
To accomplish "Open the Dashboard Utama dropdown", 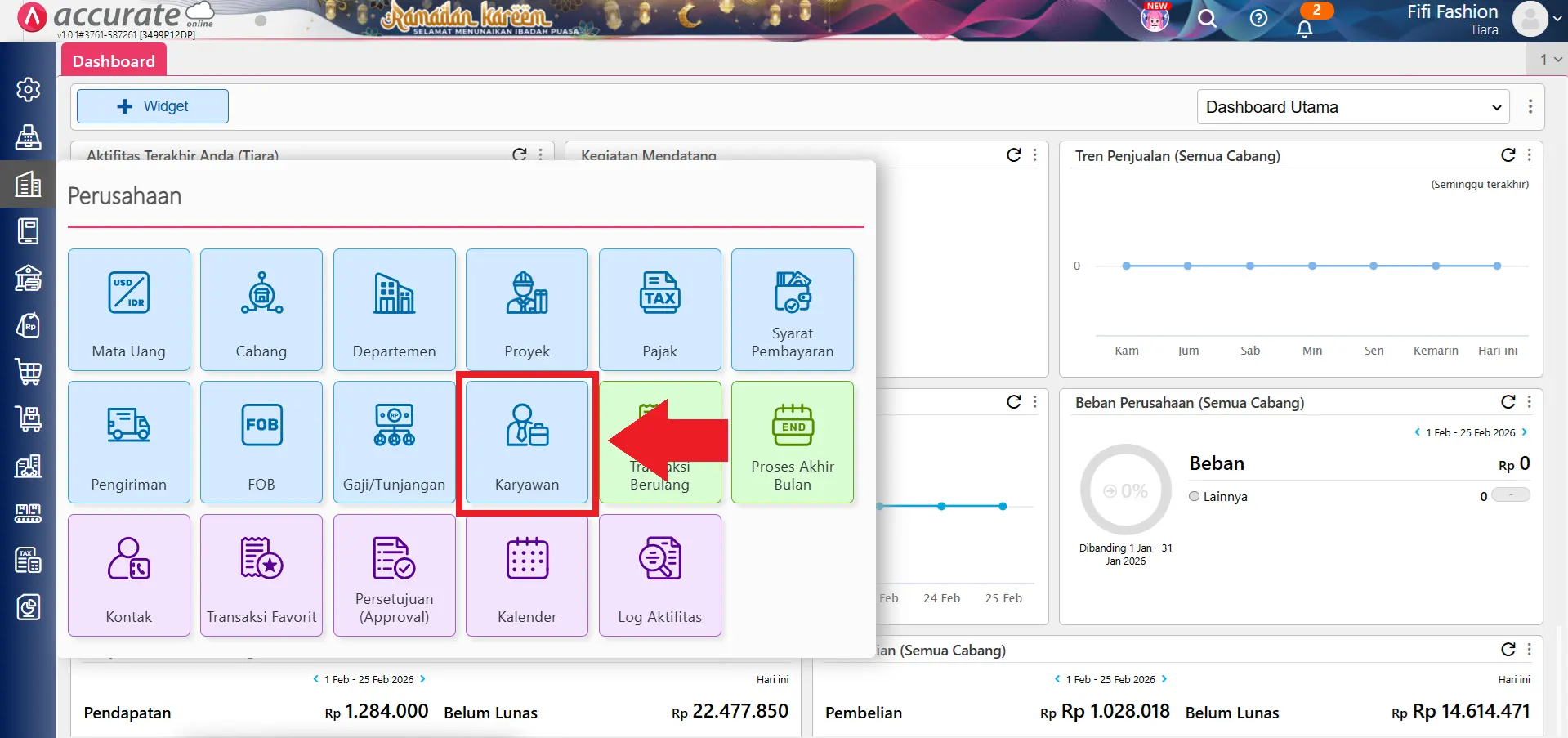I will [1351, 106].
